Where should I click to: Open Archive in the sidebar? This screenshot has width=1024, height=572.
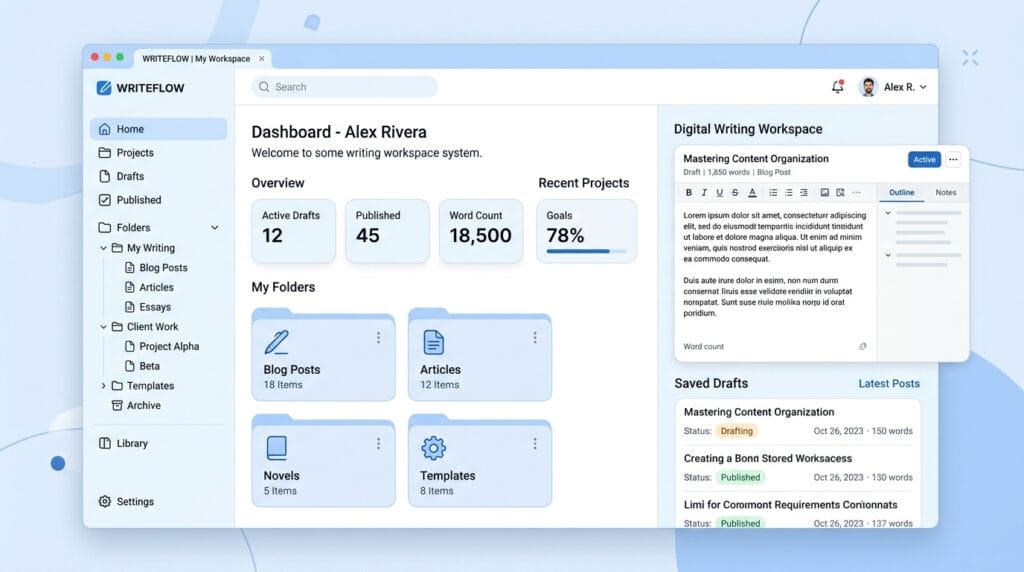pyautogui.click(x=136, y=405)
